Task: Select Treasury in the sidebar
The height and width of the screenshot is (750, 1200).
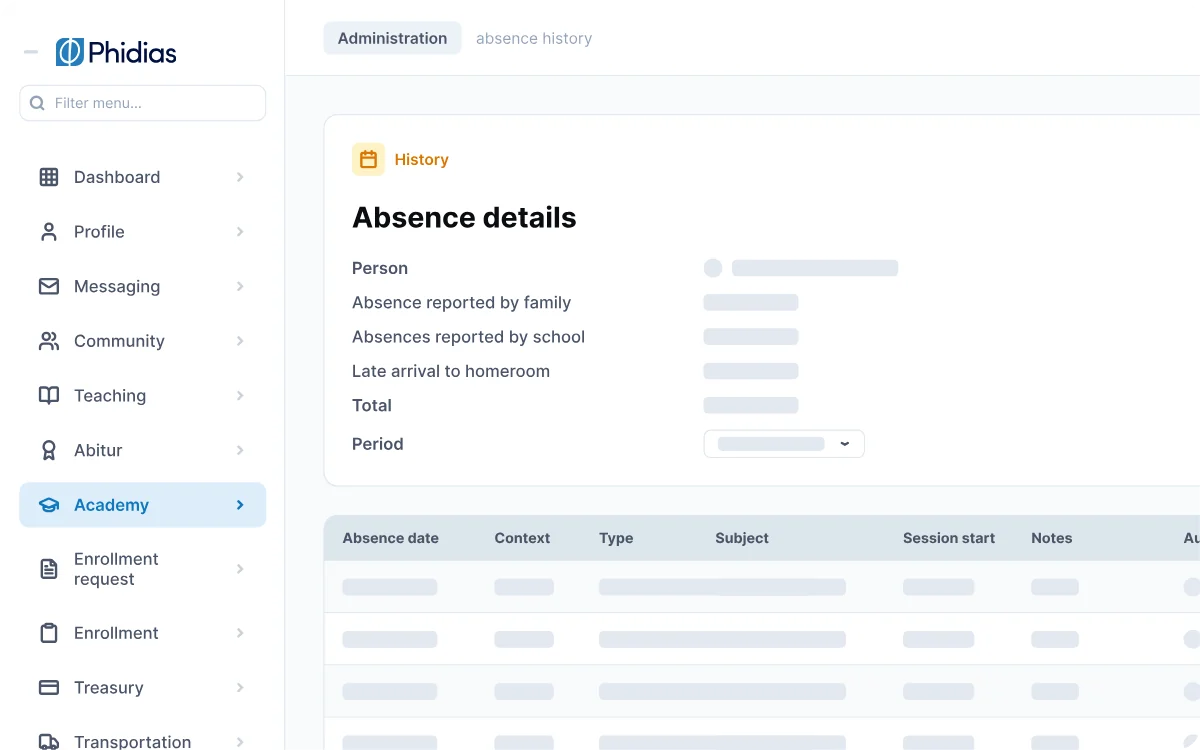Action: click(x=143, y=688)
